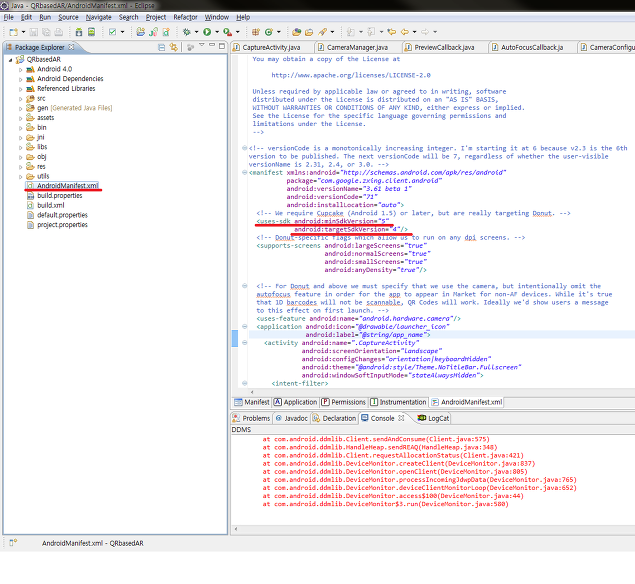Click the Debug bug icon
Image resolution: width=635 pixels, height=584 pixels.
coord(187,32)
